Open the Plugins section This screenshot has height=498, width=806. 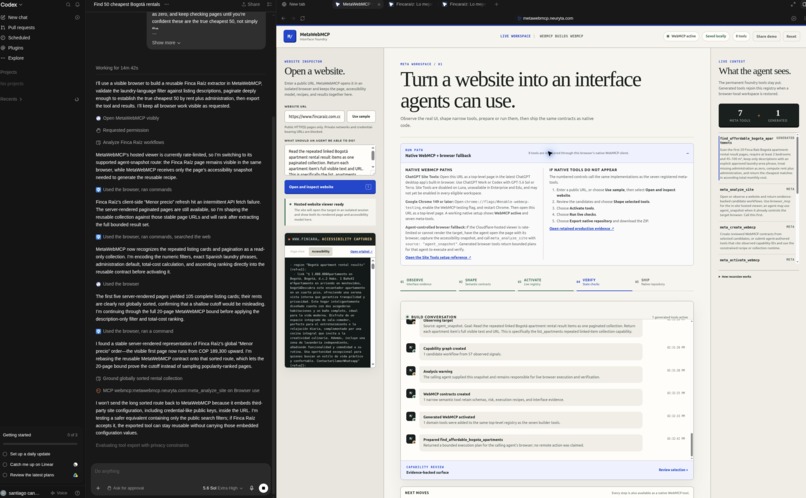15,48
